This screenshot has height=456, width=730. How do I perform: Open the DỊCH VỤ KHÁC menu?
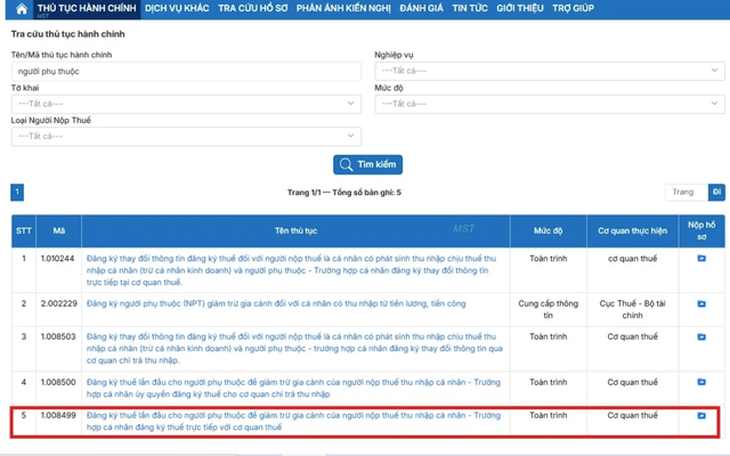click(177, 8)
